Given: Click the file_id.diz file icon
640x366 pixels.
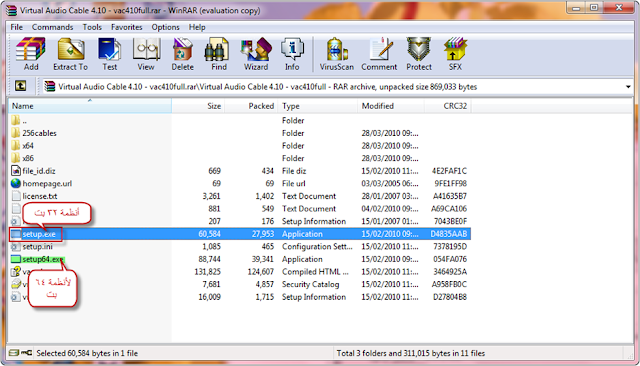Looking at the screenshot, I should tap(16, 171).
